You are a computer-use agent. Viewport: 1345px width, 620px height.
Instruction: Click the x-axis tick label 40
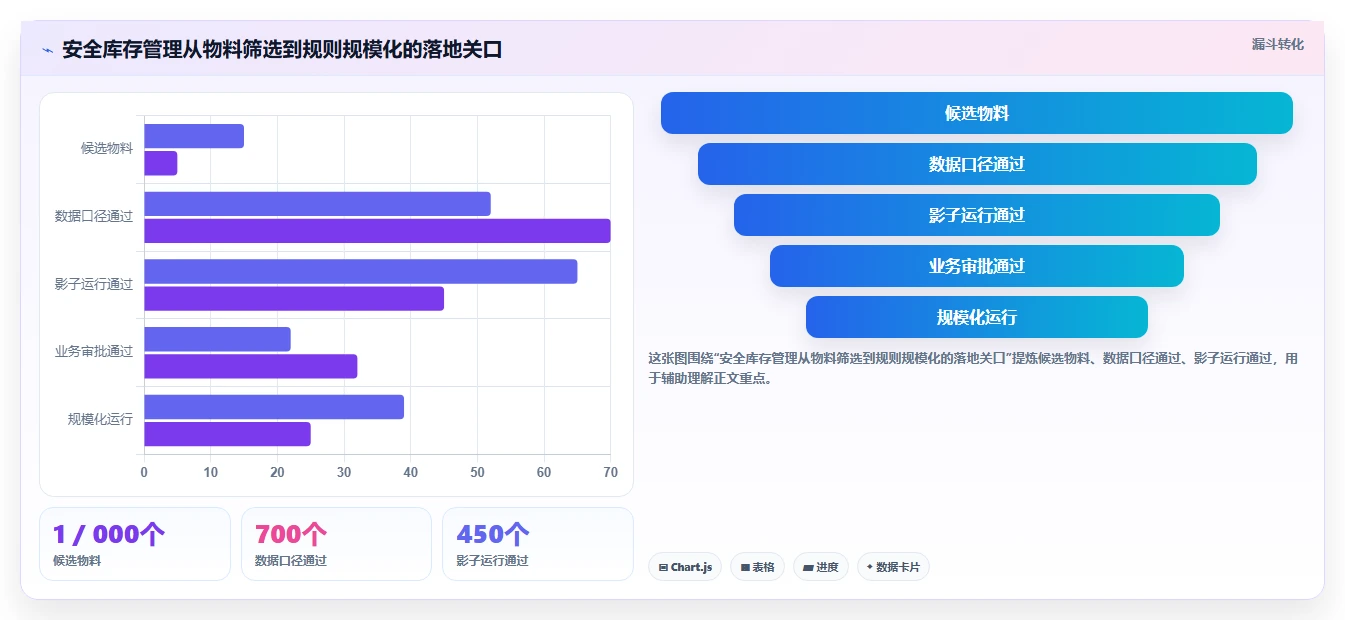click(411, 472)
